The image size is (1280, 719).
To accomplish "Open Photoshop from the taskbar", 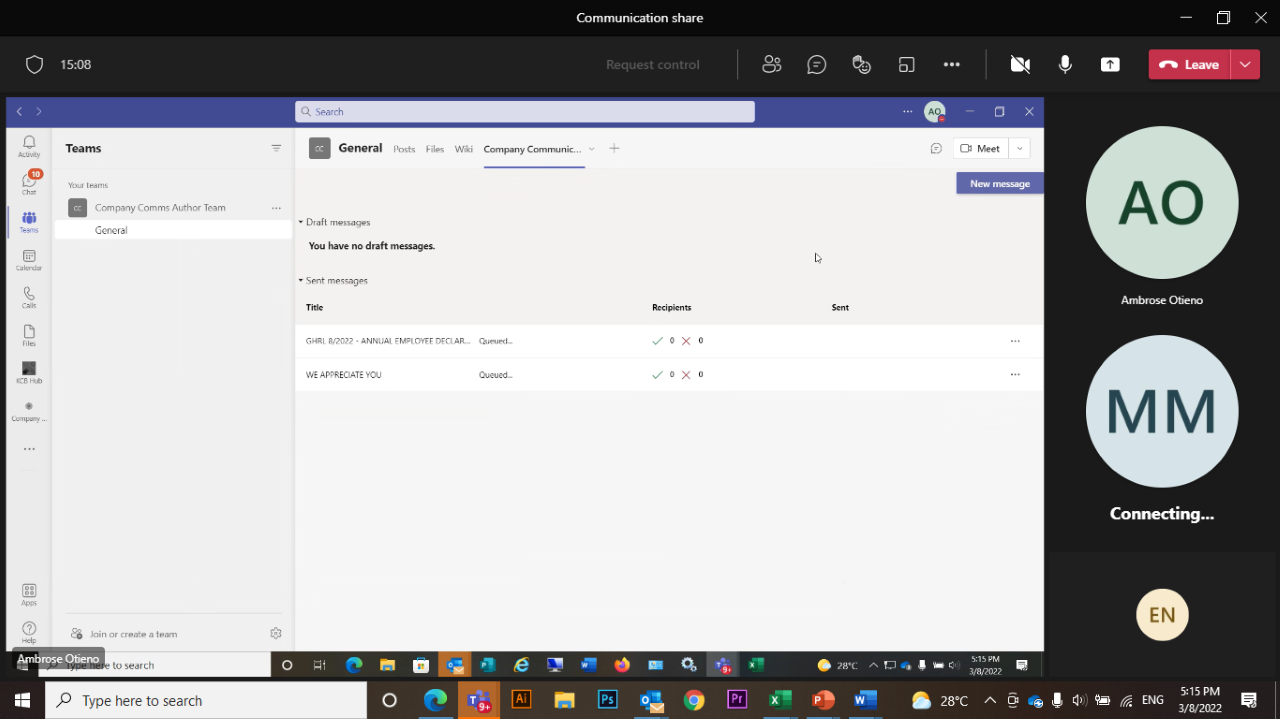I will tap(607, 700).
